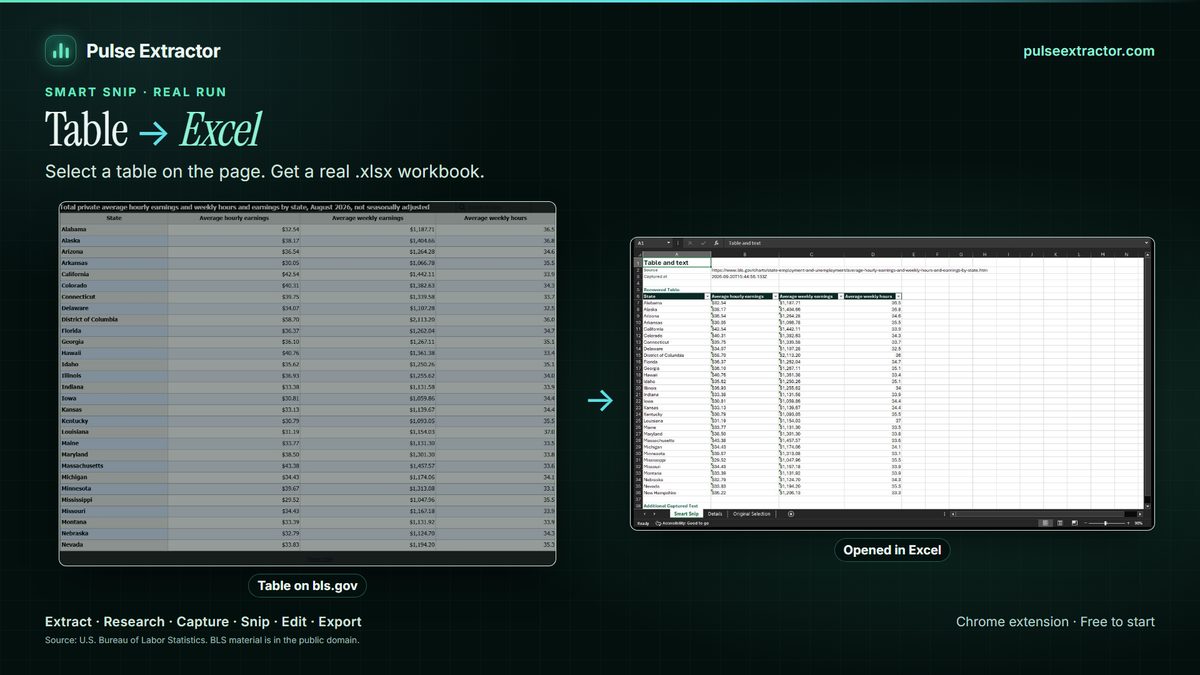Select the 'New Hampshire' cell in Excel
Screen dimensions: 1200x675
point(676,493)
